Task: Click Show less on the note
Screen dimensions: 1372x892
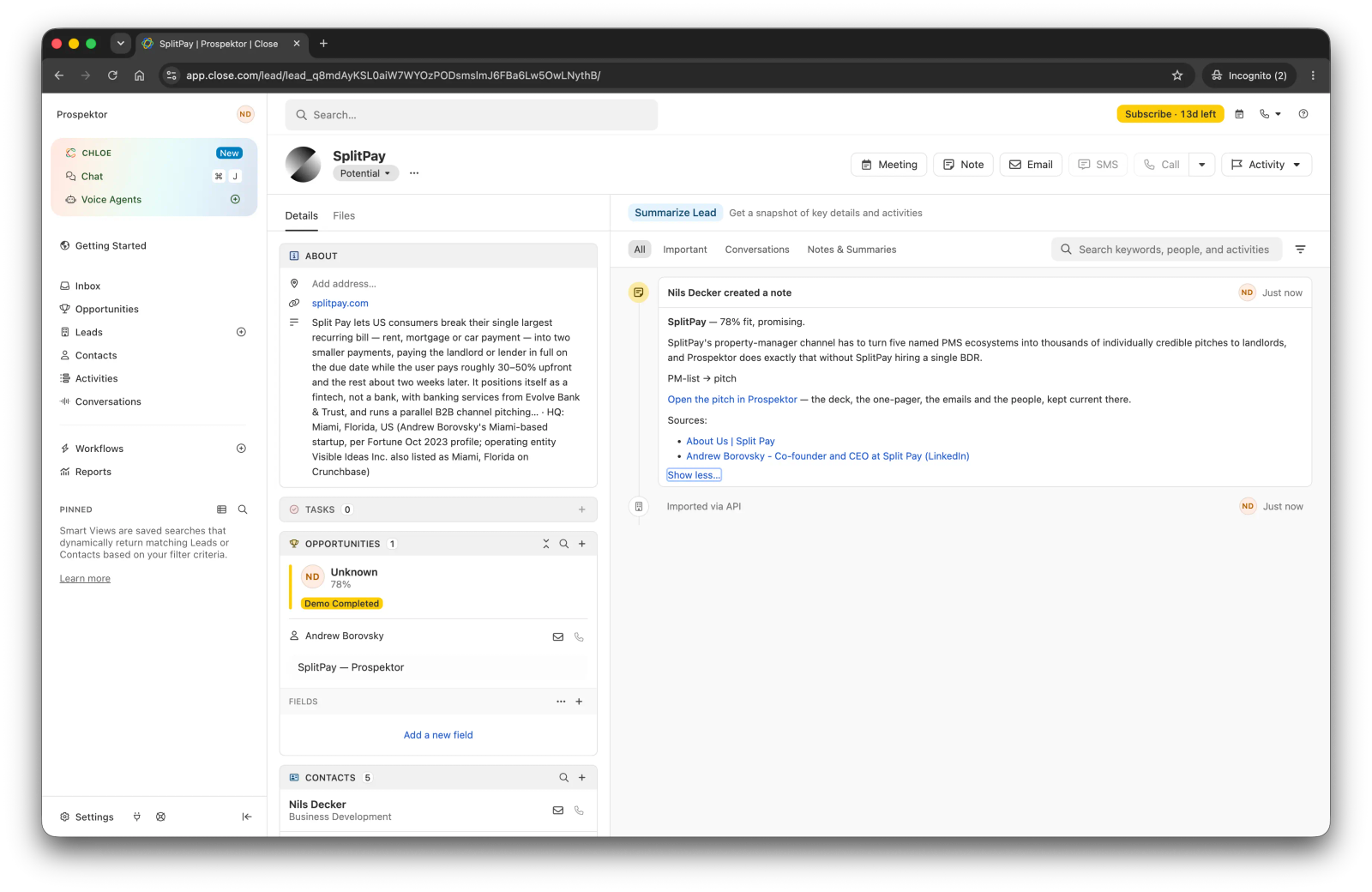Action: (x=694, y=475)
